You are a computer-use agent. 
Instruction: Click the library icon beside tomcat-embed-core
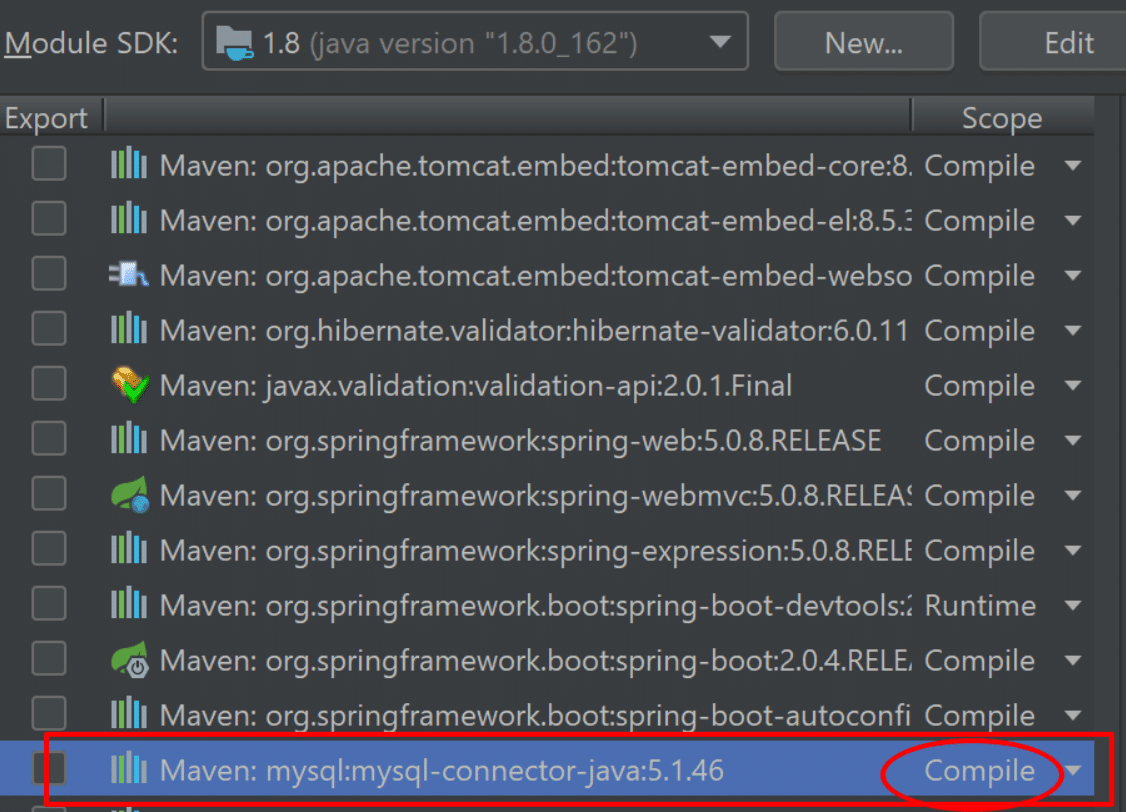129,165
